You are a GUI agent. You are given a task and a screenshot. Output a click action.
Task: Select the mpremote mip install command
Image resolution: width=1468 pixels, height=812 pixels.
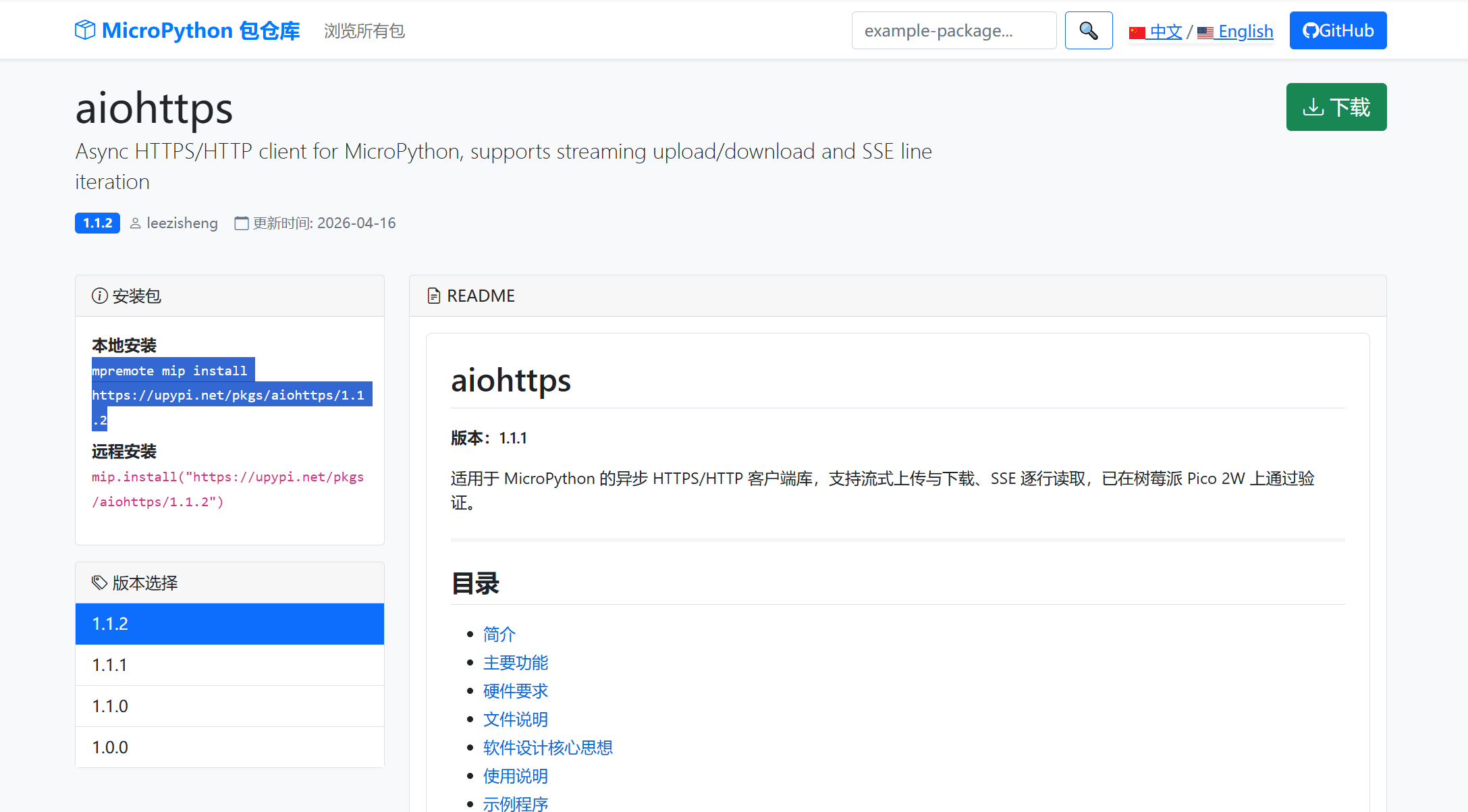232,395
